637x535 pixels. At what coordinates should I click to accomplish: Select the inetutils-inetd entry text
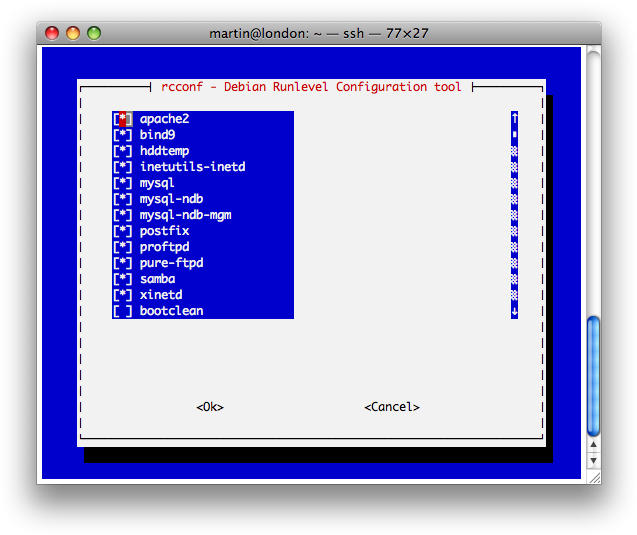click(x=193, y=167)
